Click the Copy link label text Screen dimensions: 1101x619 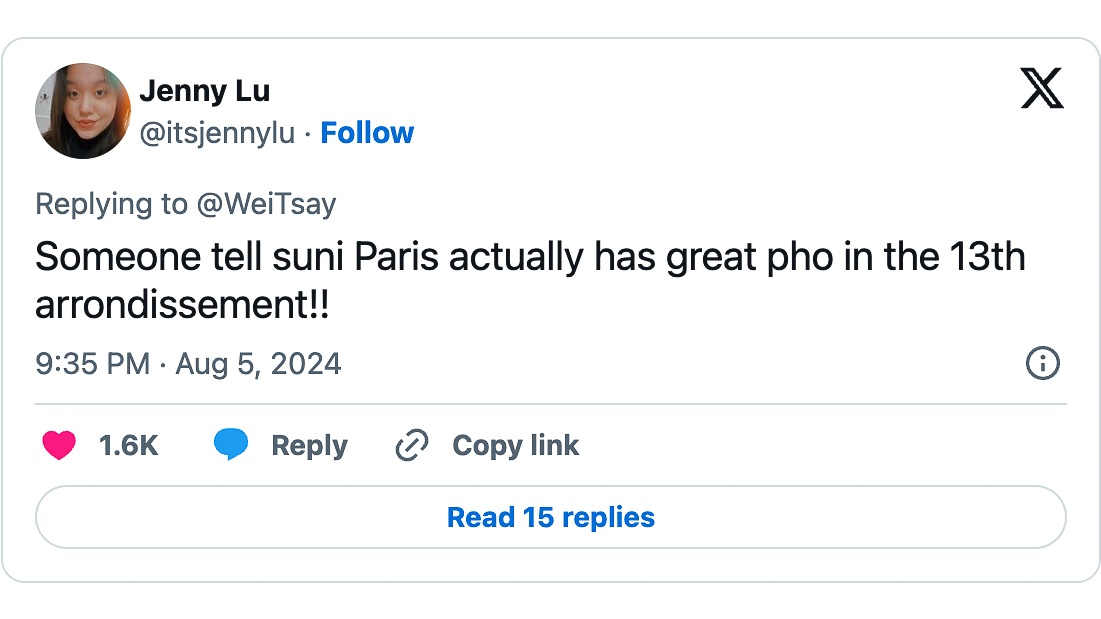click(x=515, y=445)
